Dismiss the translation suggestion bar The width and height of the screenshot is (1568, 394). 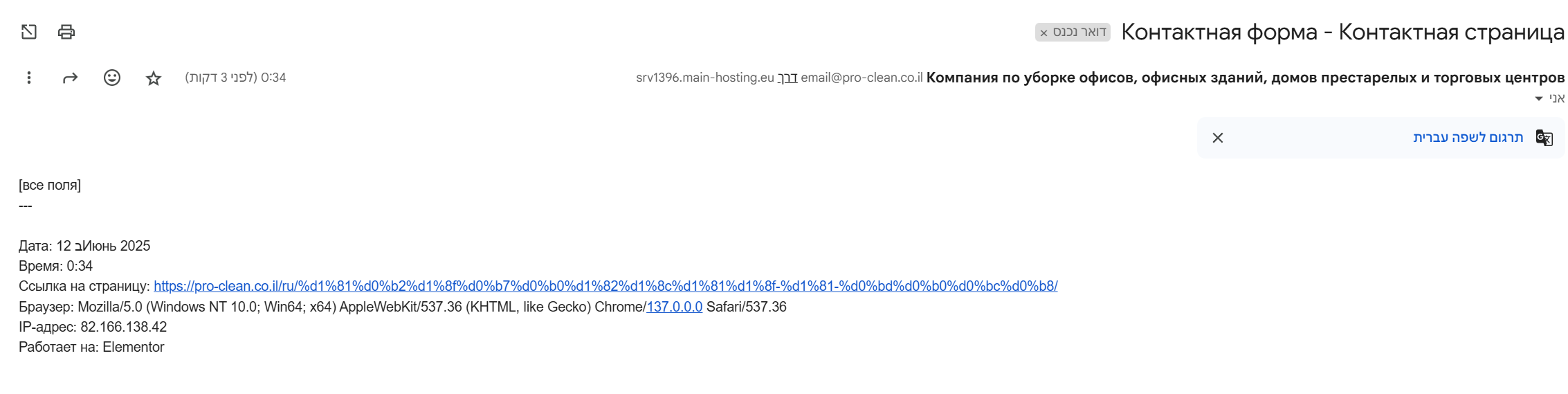[x=1218, y=138]
